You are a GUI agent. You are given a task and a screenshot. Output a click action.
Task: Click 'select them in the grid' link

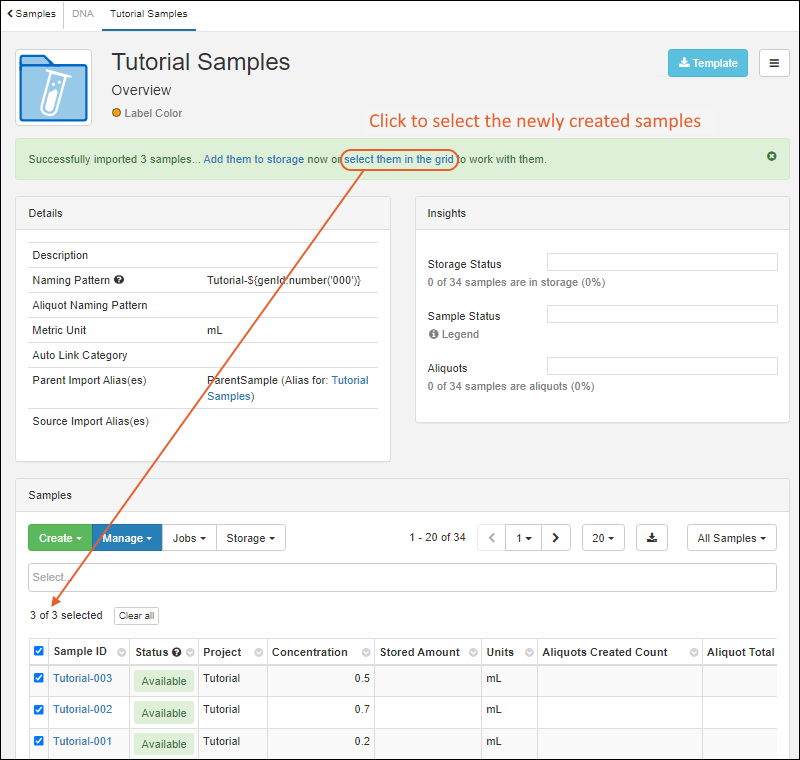tap(400, 159)
